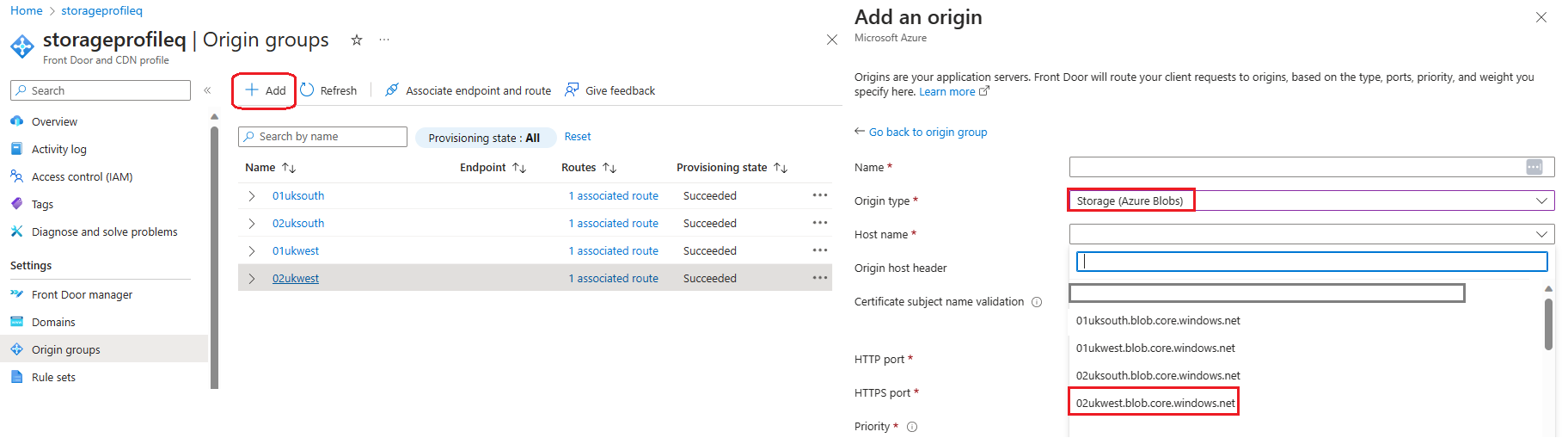
Task: Open Front Door manager in sidebar
Action: tap(82, 294)
